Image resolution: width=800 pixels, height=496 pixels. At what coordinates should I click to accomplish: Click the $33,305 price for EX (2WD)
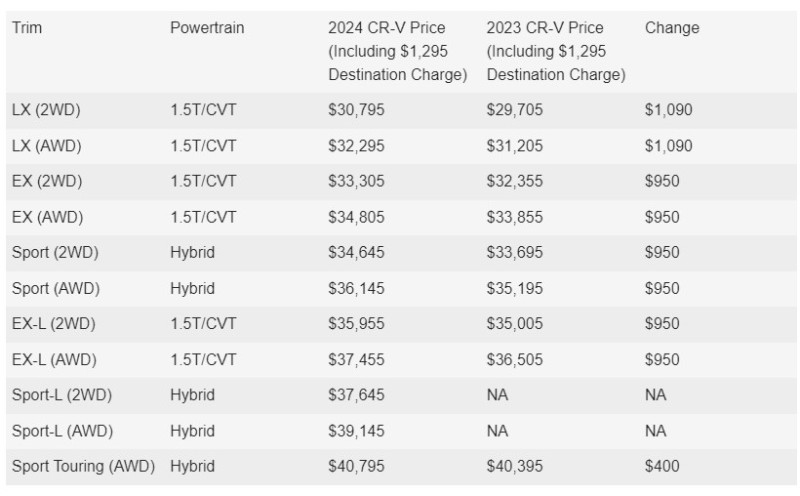coord(356,181)
